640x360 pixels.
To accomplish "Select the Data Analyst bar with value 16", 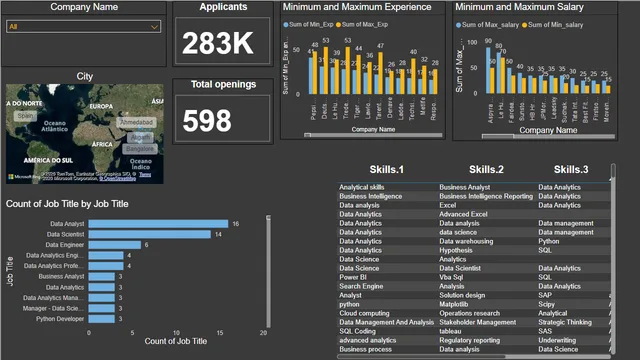I will (x=158, y=224).
